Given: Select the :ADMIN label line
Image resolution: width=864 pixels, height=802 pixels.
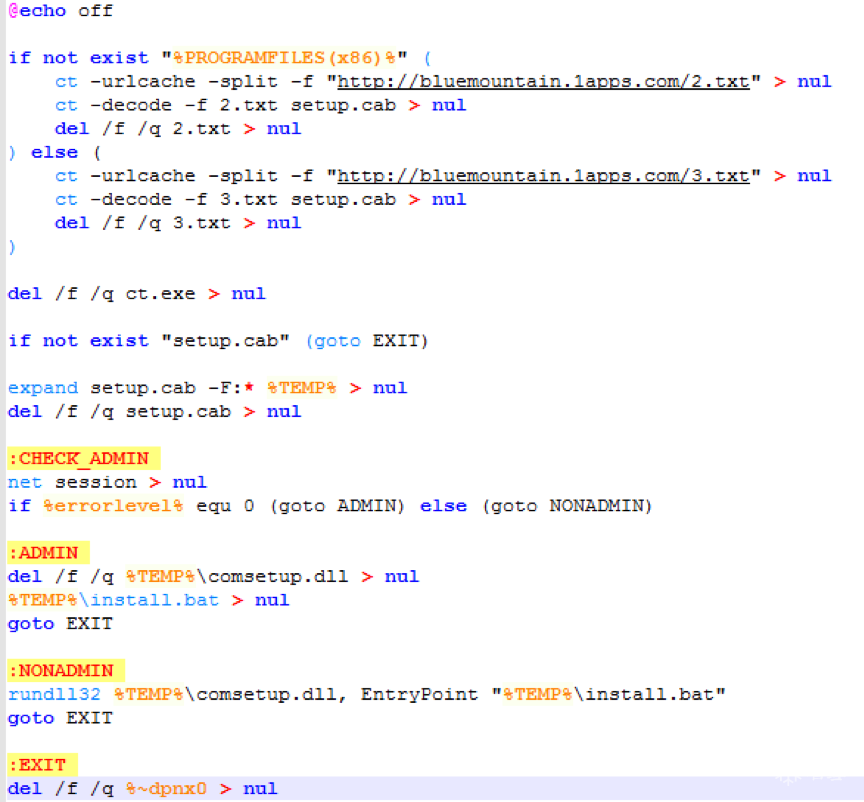Looking at the screenshot, I should (x=48, y=552).
